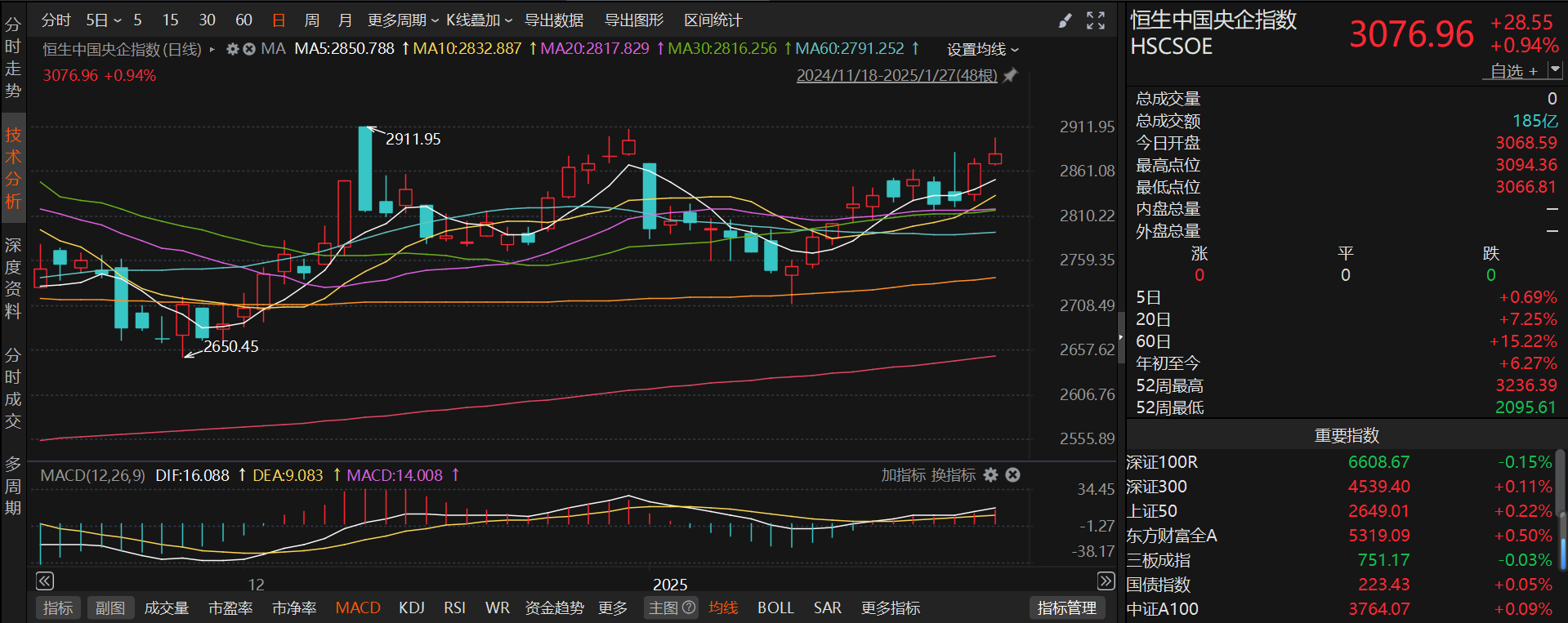The height and width of the screenshot is (623, 1568).
Task: Open 中证A100 index row
Action: click(1340, 609)
